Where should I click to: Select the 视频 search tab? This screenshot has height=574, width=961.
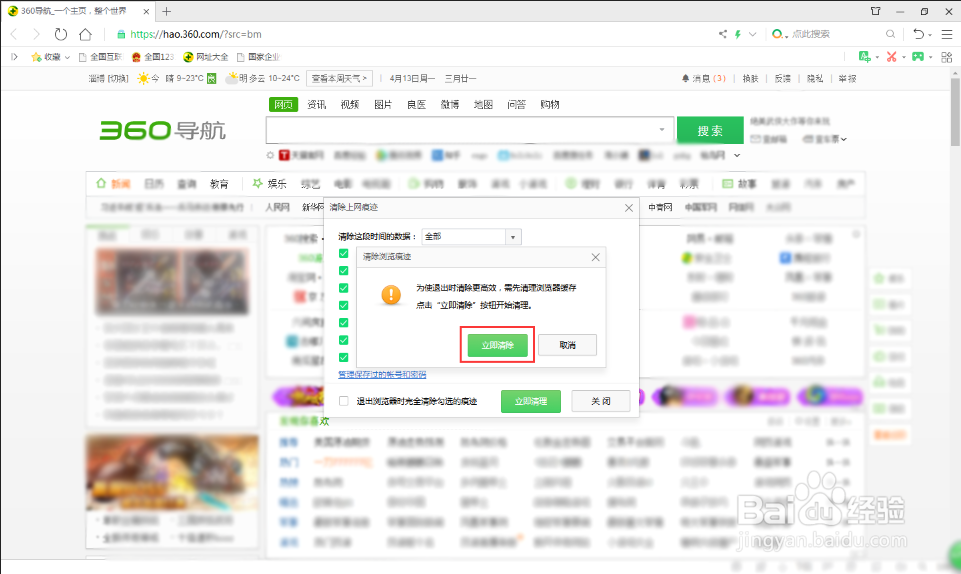350,104
